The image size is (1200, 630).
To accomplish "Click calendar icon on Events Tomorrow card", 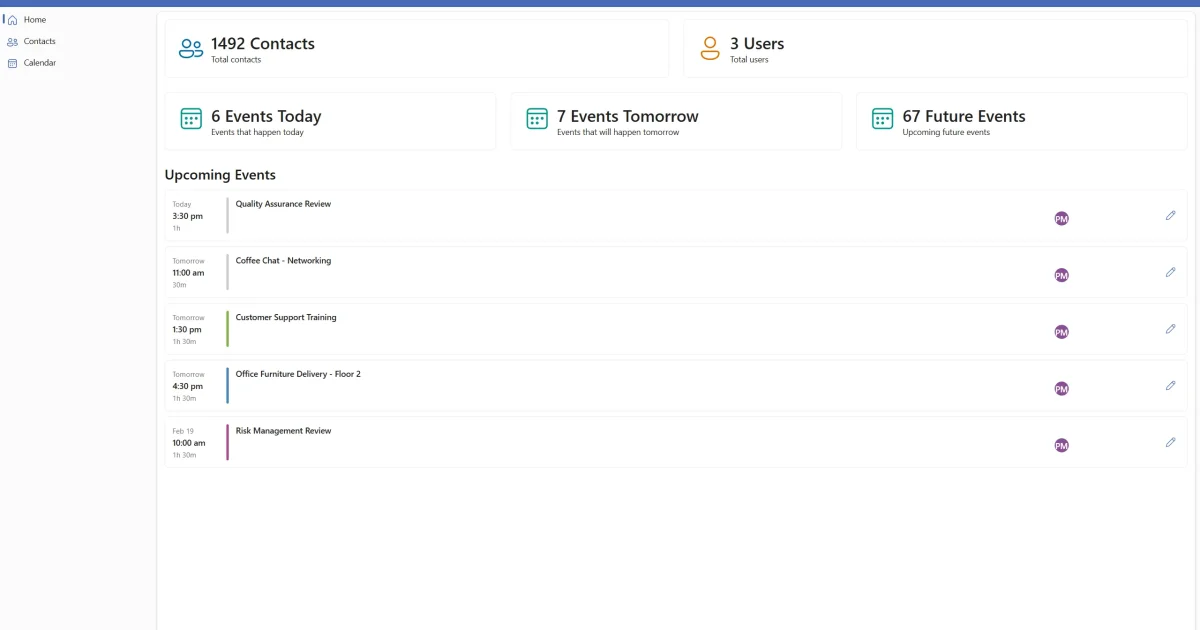I will coord(537,119).
